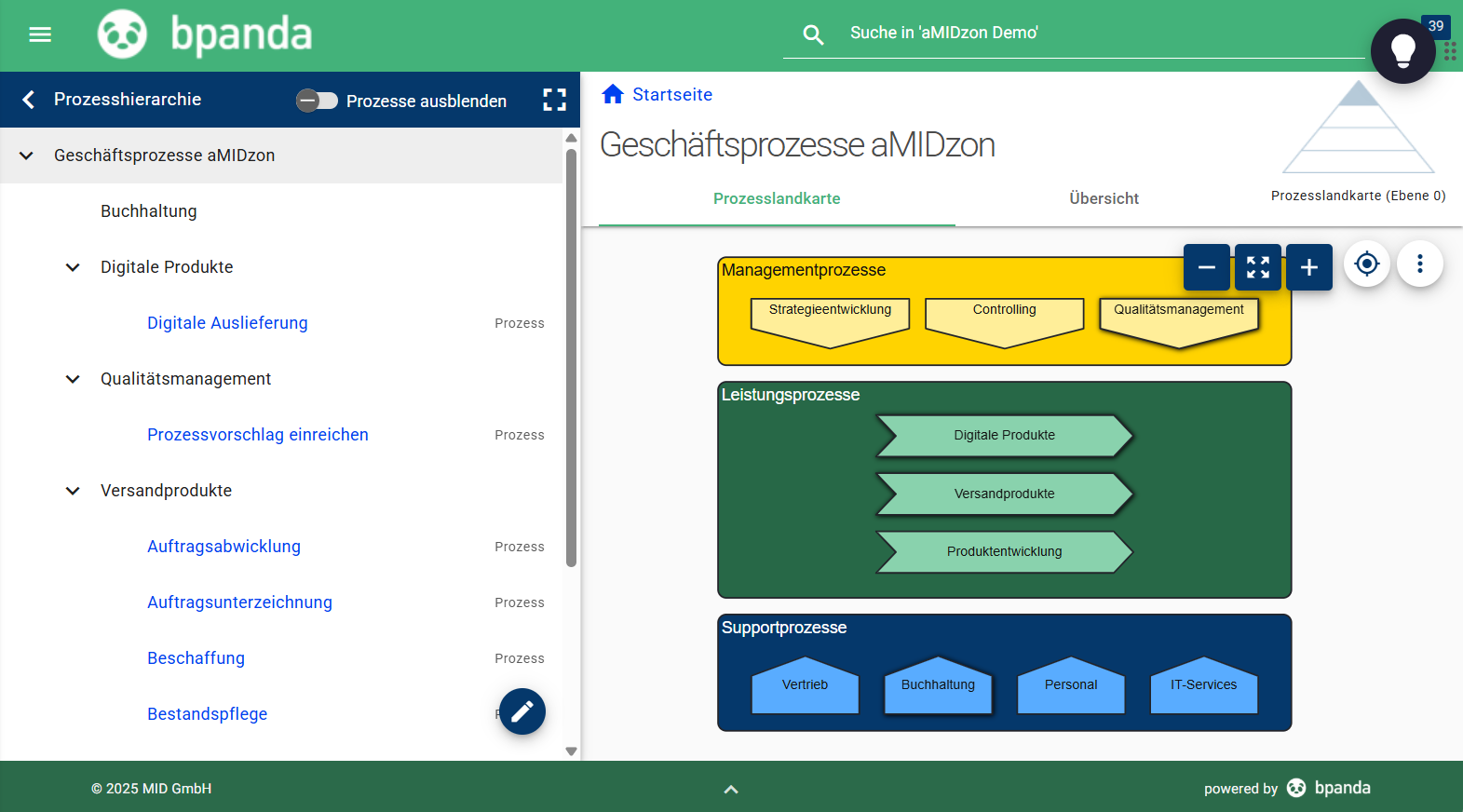Viewport: 1463px width, 812px height.
Task: Click the Produktentwicklung chevron shape
Action: tap(1004, 552)
